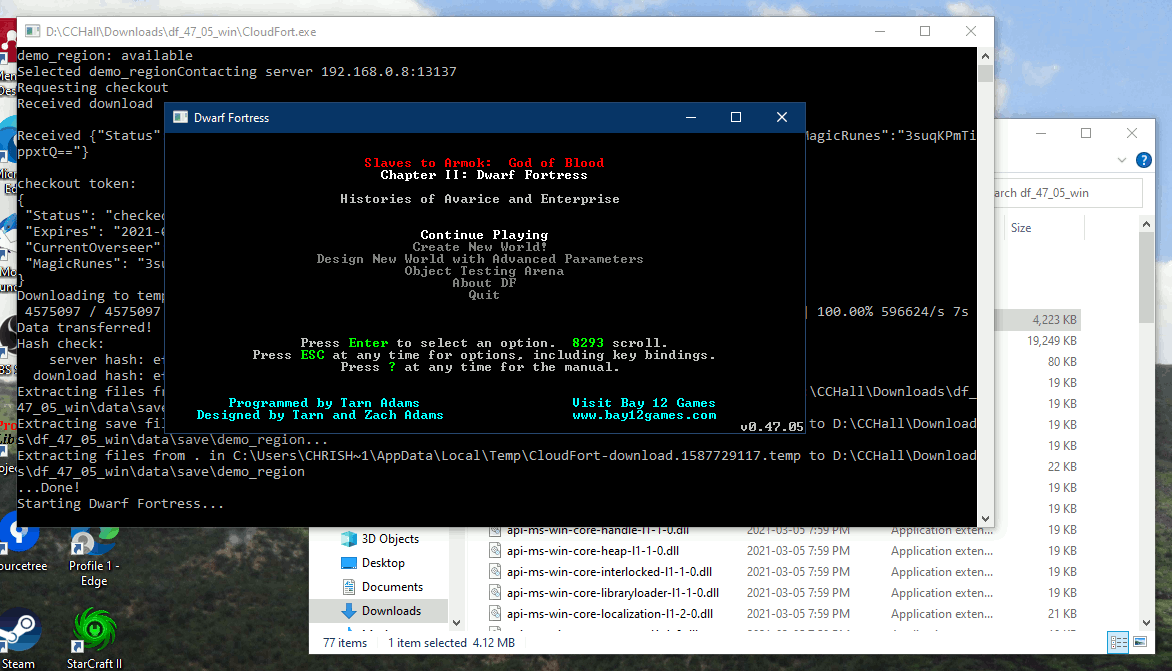This screenshot has width=1172, height=671.
Task: Click the api-ms-win-core-heap dll file icon
Action: [495, 550]
